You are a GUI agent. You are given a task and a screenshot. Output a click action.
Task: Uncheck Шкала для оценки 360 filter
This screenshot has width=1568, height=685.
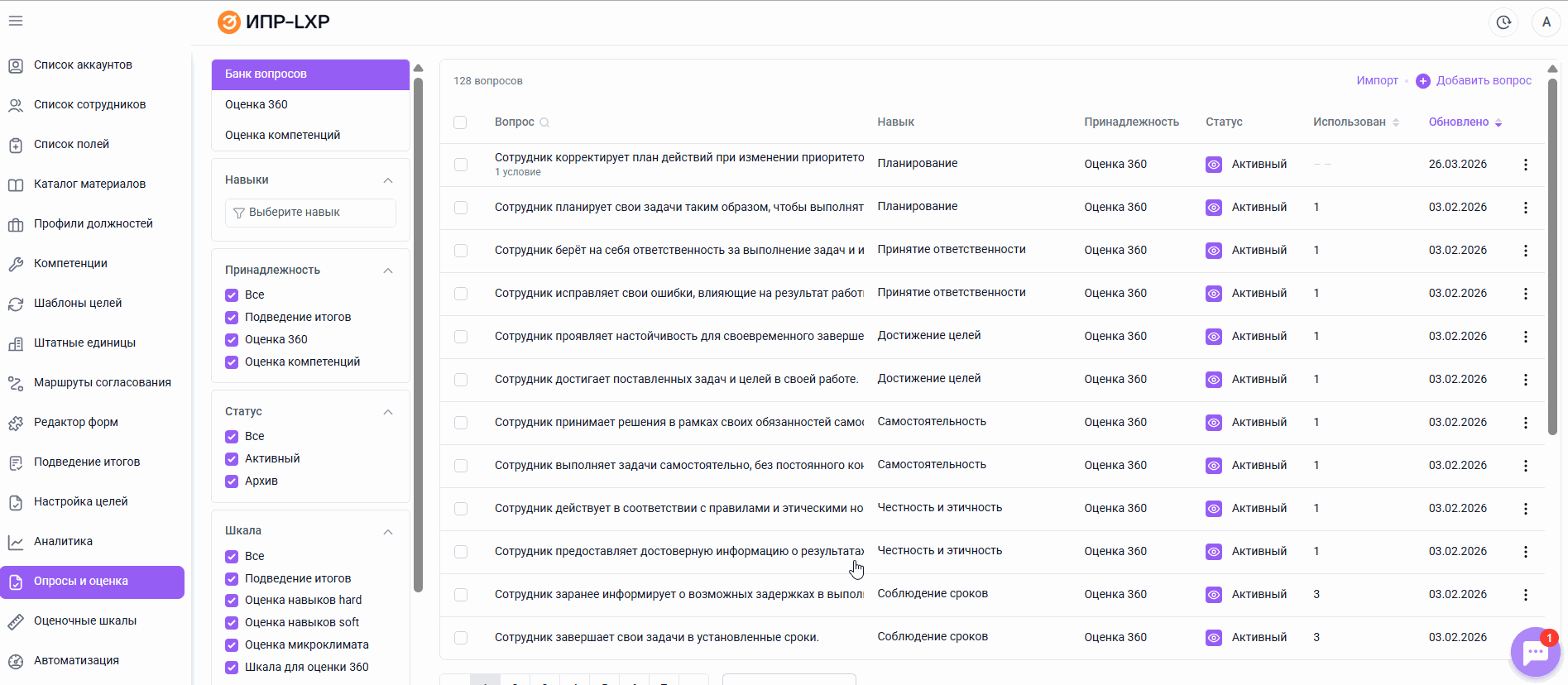point(232,668)
